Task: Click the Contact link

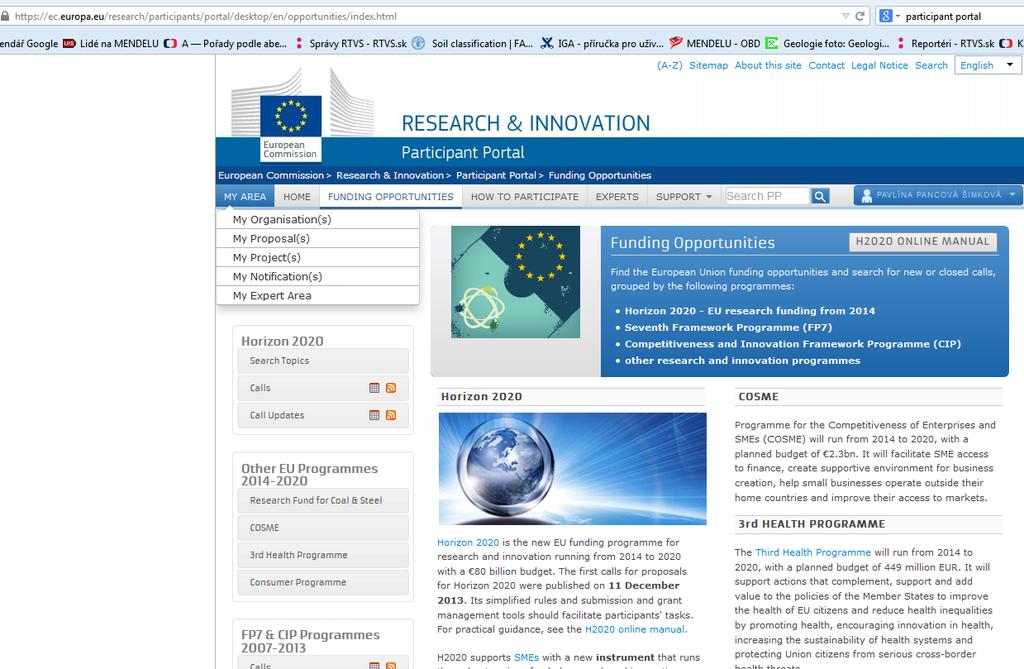Action: [826, 65]
